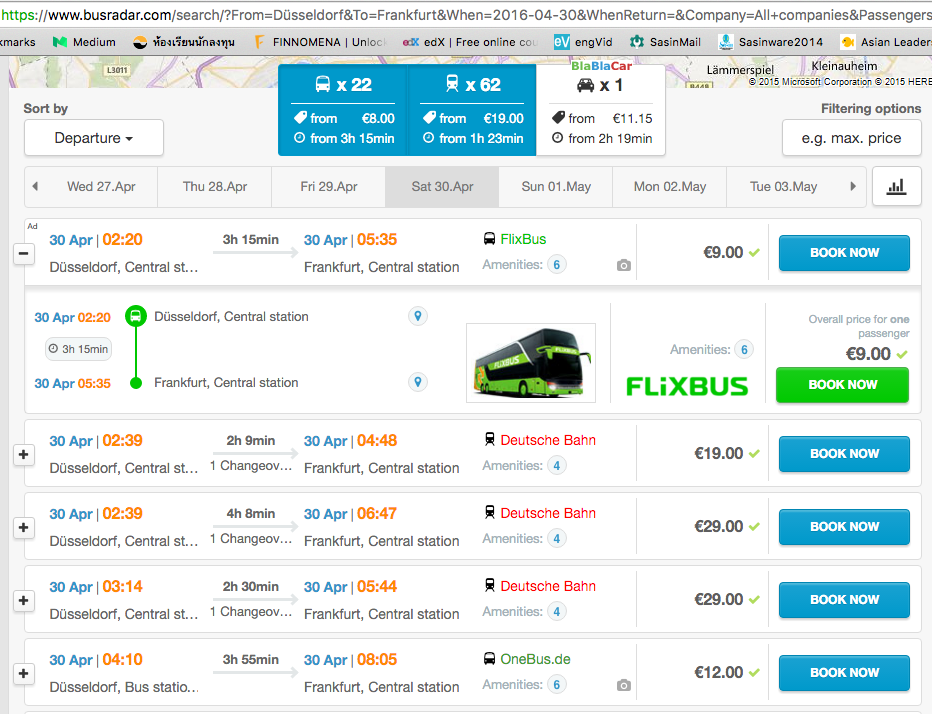Image resolution: width=932 pixels, height=714 pixels.
Task: Go to previous dates with left arrow
Action: click(35, 187)
